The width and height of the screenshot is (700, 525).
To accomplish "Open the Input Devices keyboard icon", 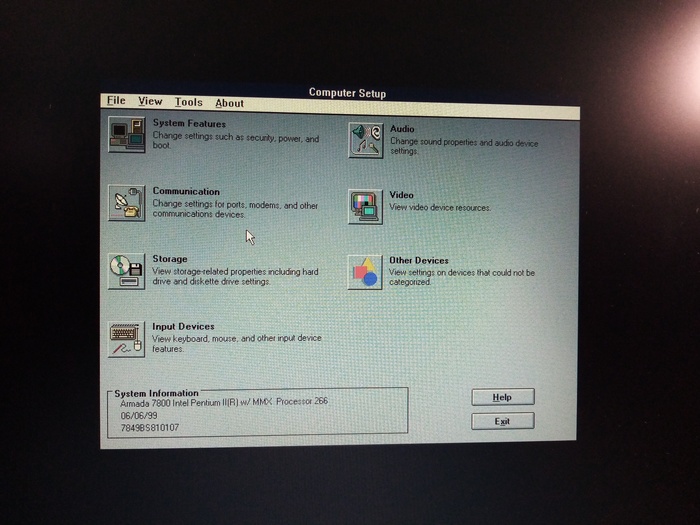I will (x=127, y=339).
